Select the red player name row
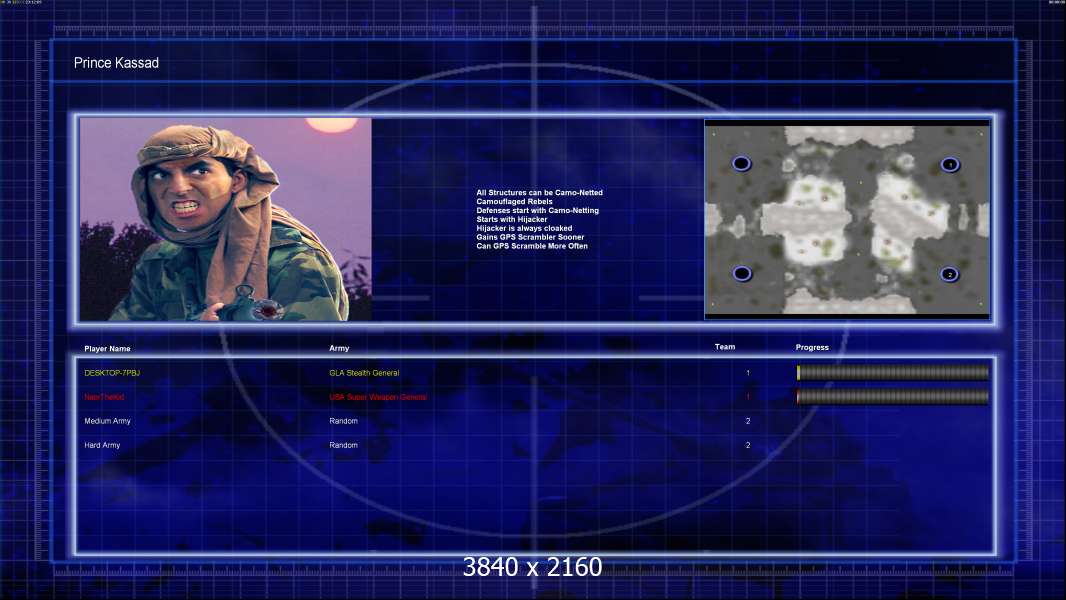1066x600 pixels. pos(104,397)
